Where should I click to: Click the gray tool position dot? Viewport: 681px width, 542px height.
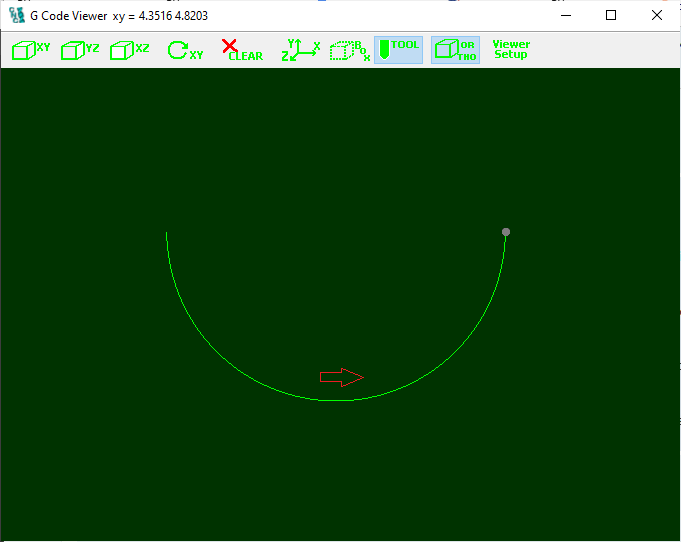tap(506, 232)
